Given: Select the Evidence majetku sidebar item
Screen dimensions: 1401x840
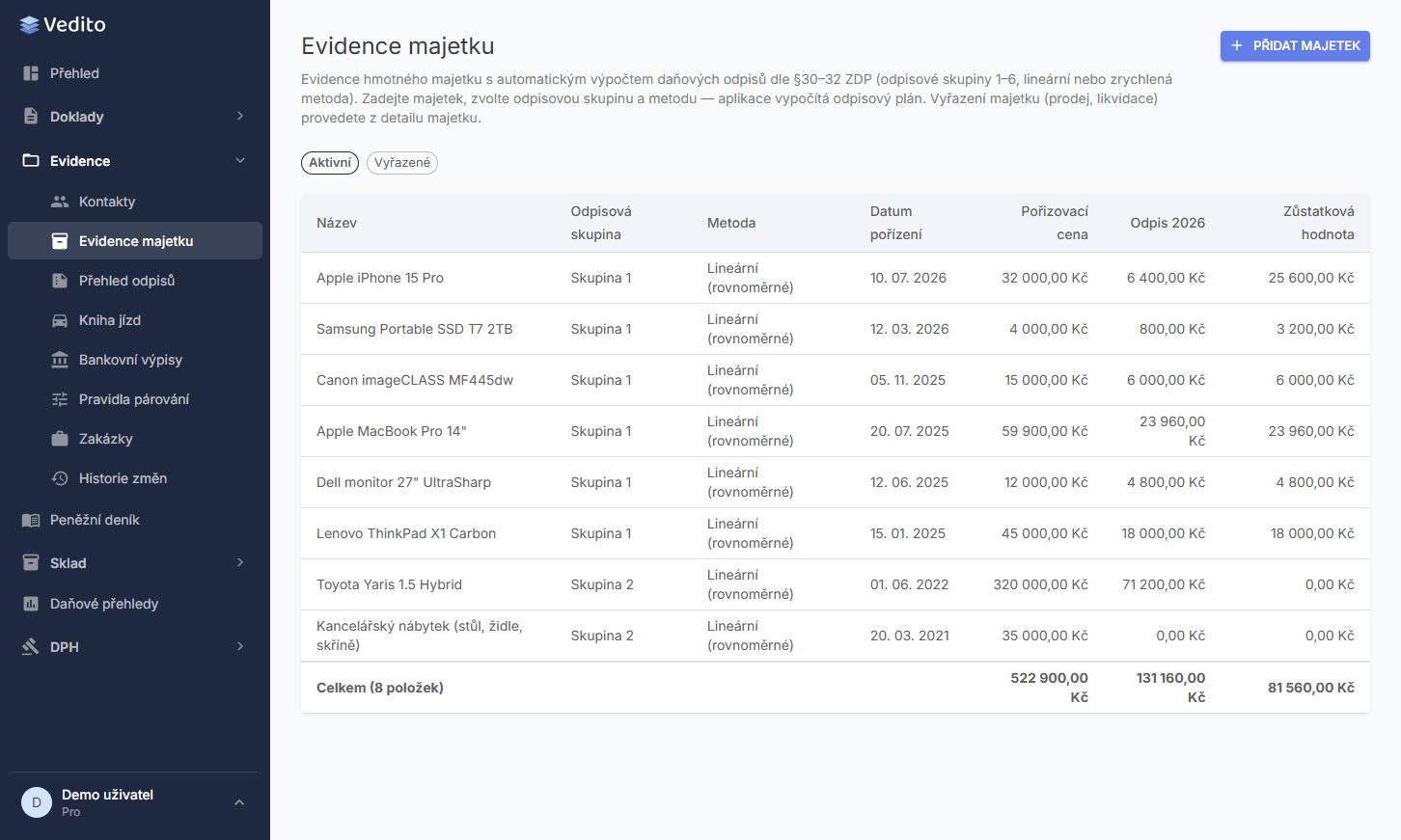Looking at the screenshot, I should click(x=135, y=241).
